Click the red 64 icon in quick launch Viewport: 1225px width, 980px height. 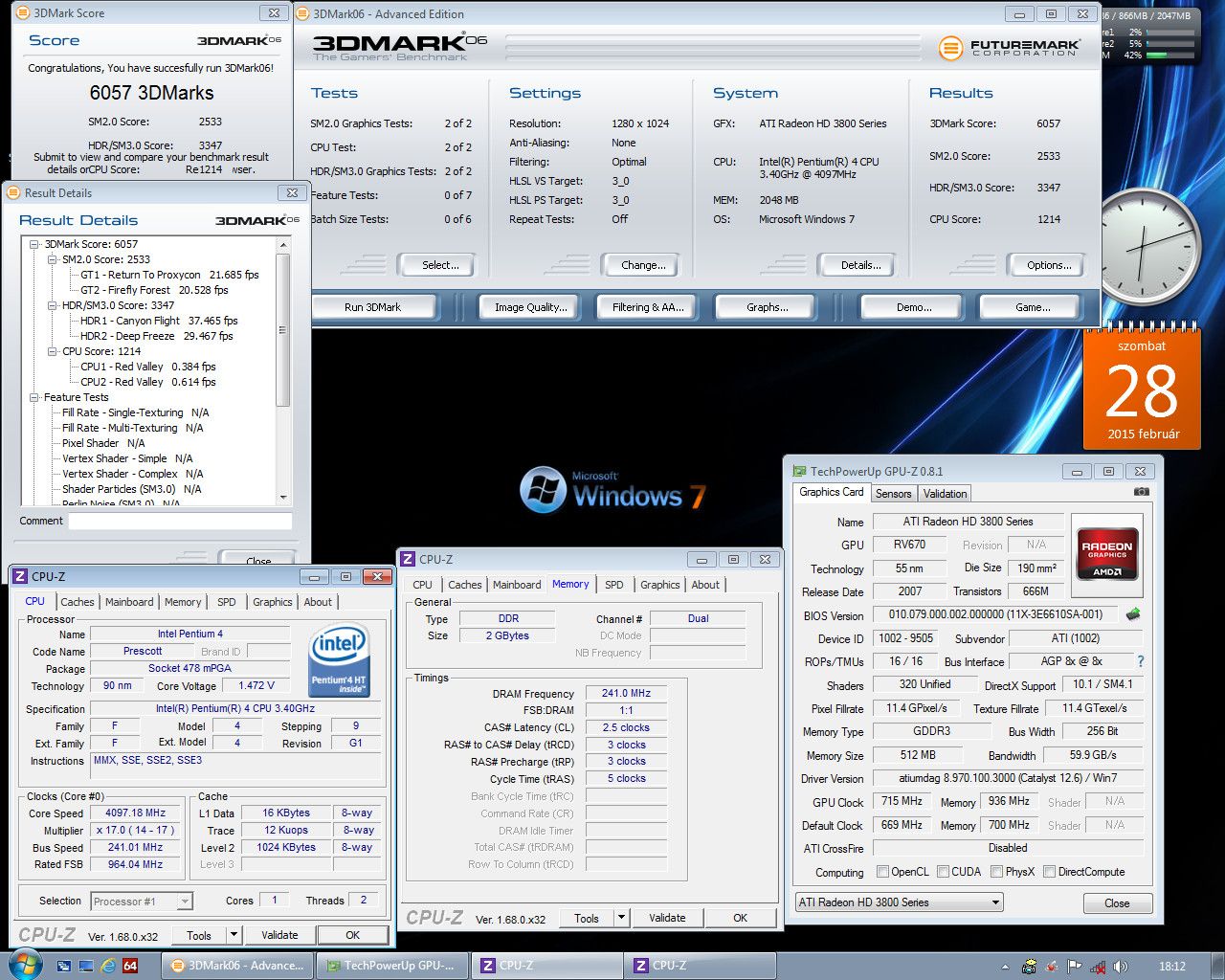point(130,966)
